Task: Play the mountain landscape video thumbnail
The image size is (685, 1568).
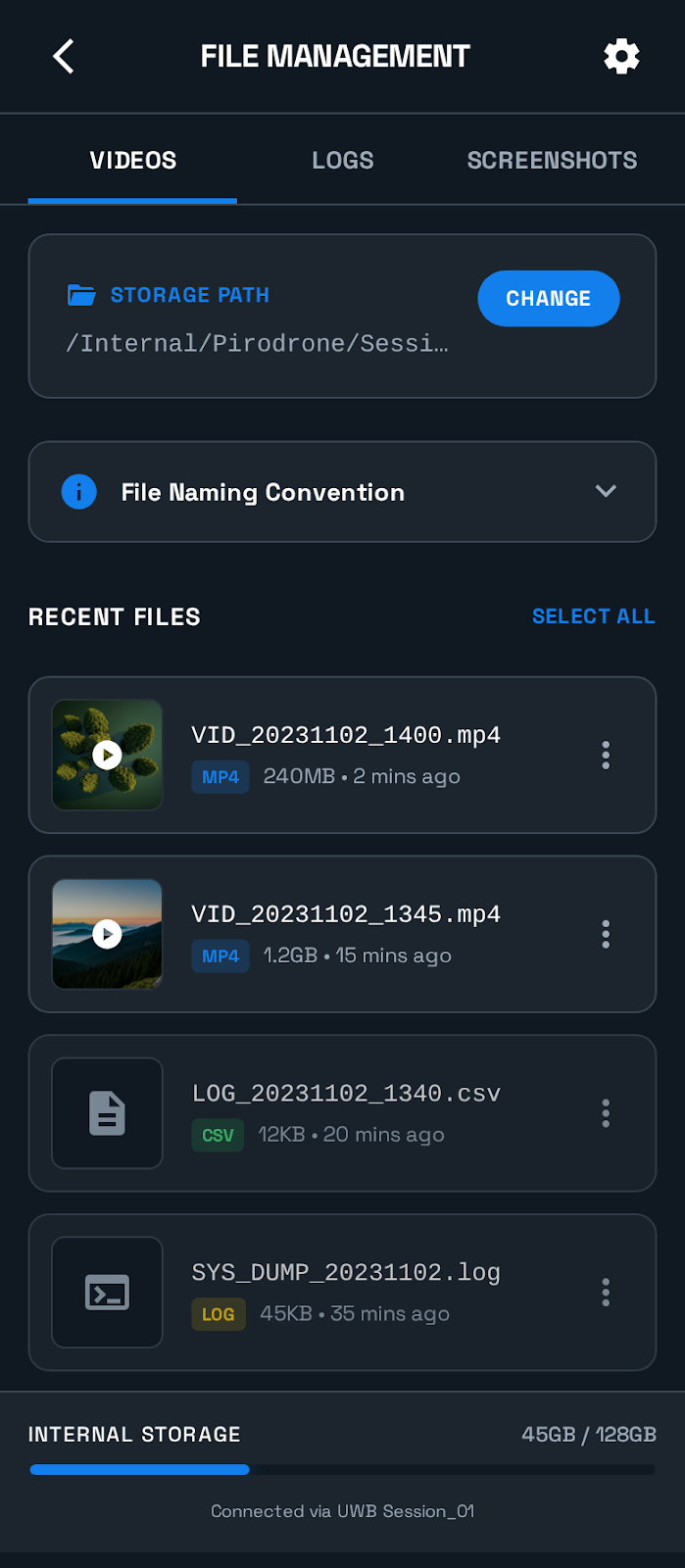Action: [107, 934]
